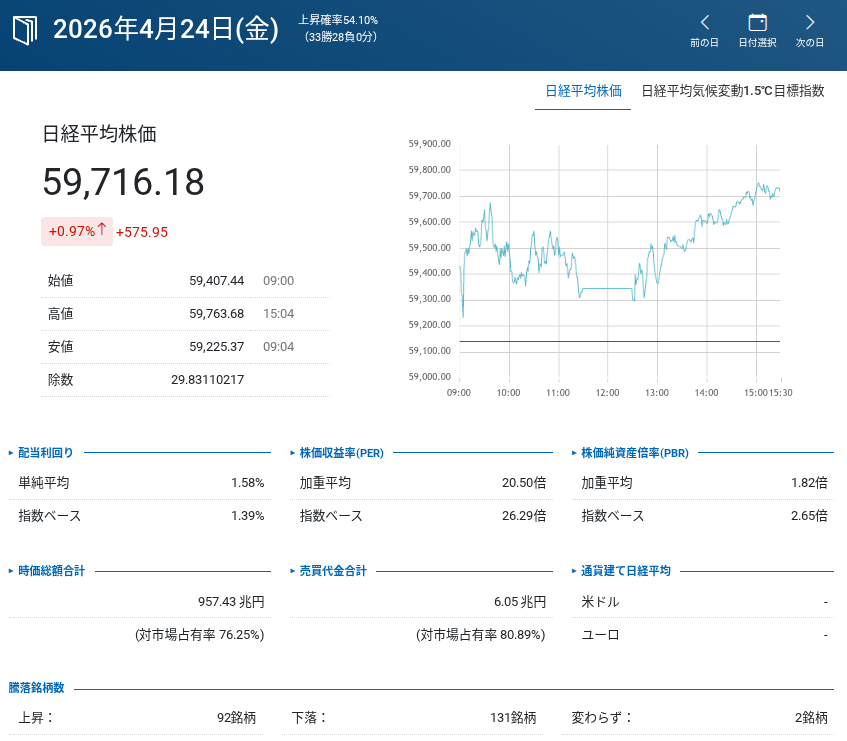Click the 米ドル row under 通貨建て日経平均
847x741 pixels.
point(704,602)
